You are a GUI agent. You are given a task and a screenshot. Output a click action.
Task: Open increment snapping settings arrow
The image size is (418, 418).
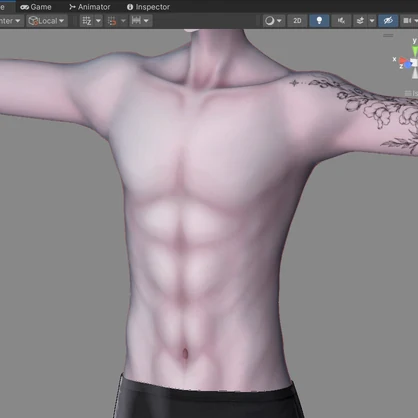click(x=146, y=21)
